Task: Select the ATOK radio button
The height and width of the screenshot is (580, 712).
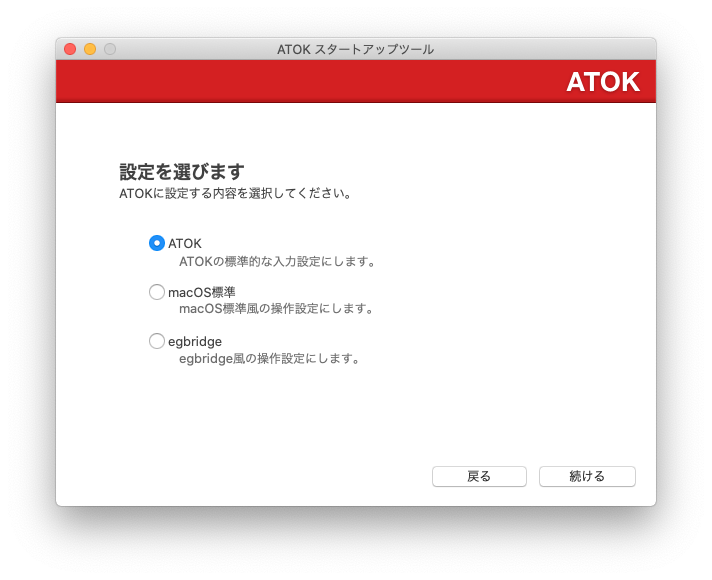Action: 157,243
